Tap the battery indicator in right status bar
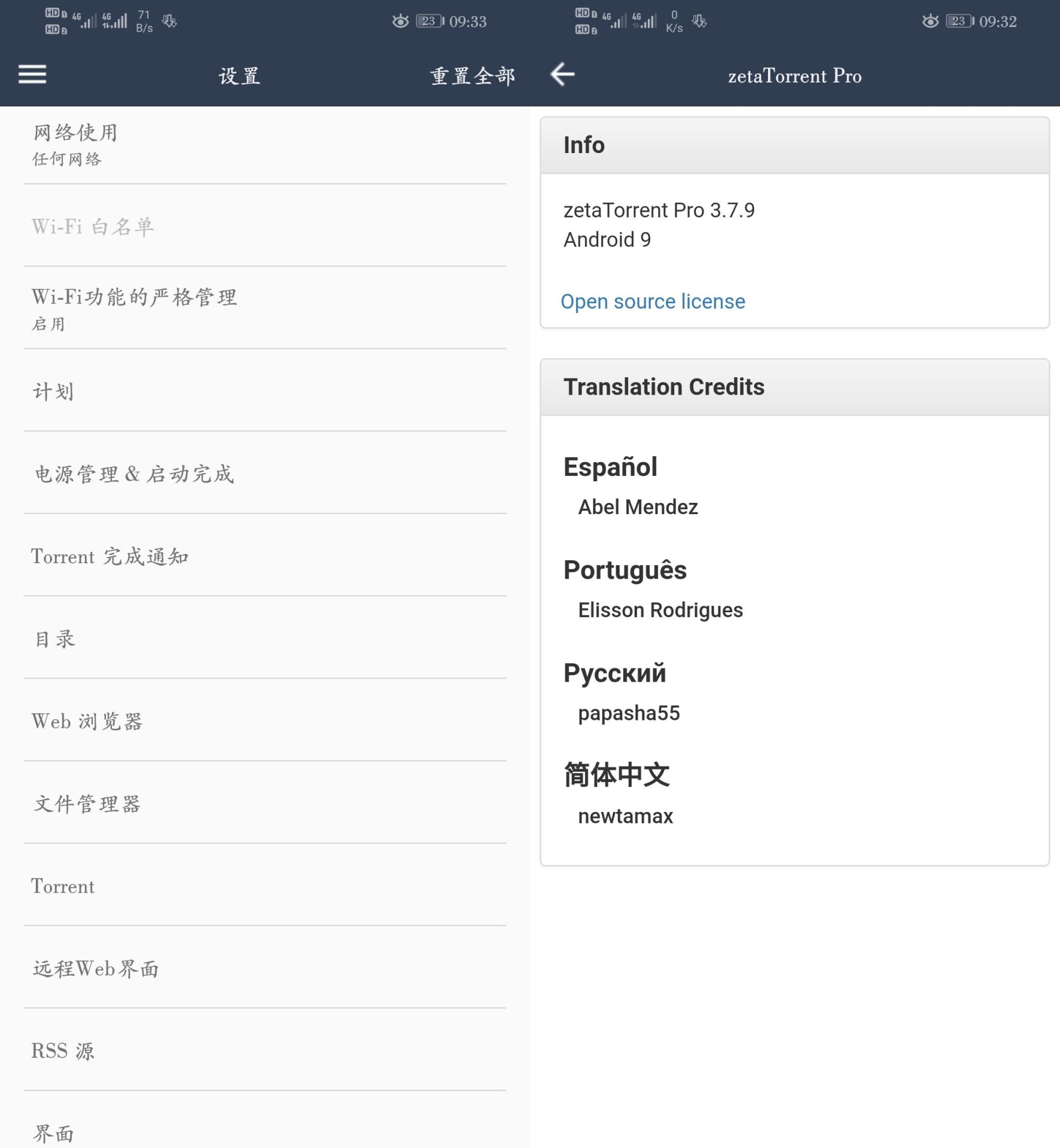 point(960,22)
